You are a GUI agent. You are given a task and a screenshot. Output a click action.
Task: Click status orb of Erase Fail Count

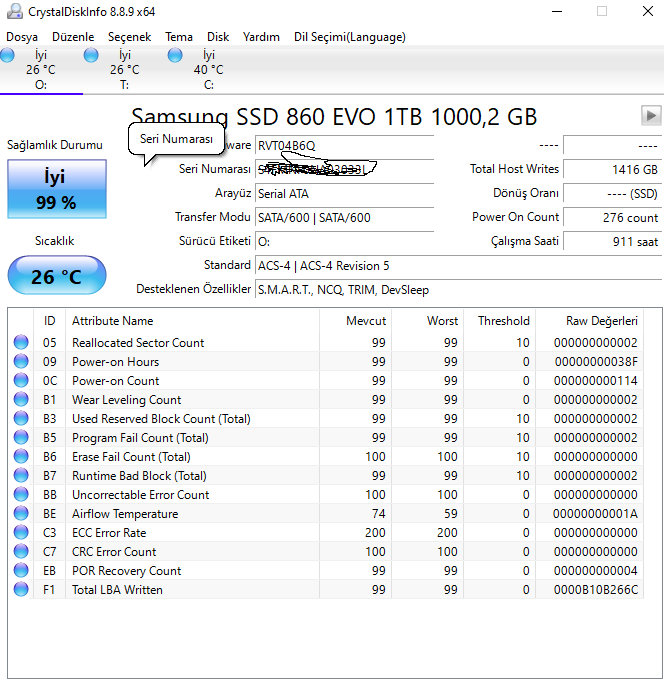[x=21, y=456]
